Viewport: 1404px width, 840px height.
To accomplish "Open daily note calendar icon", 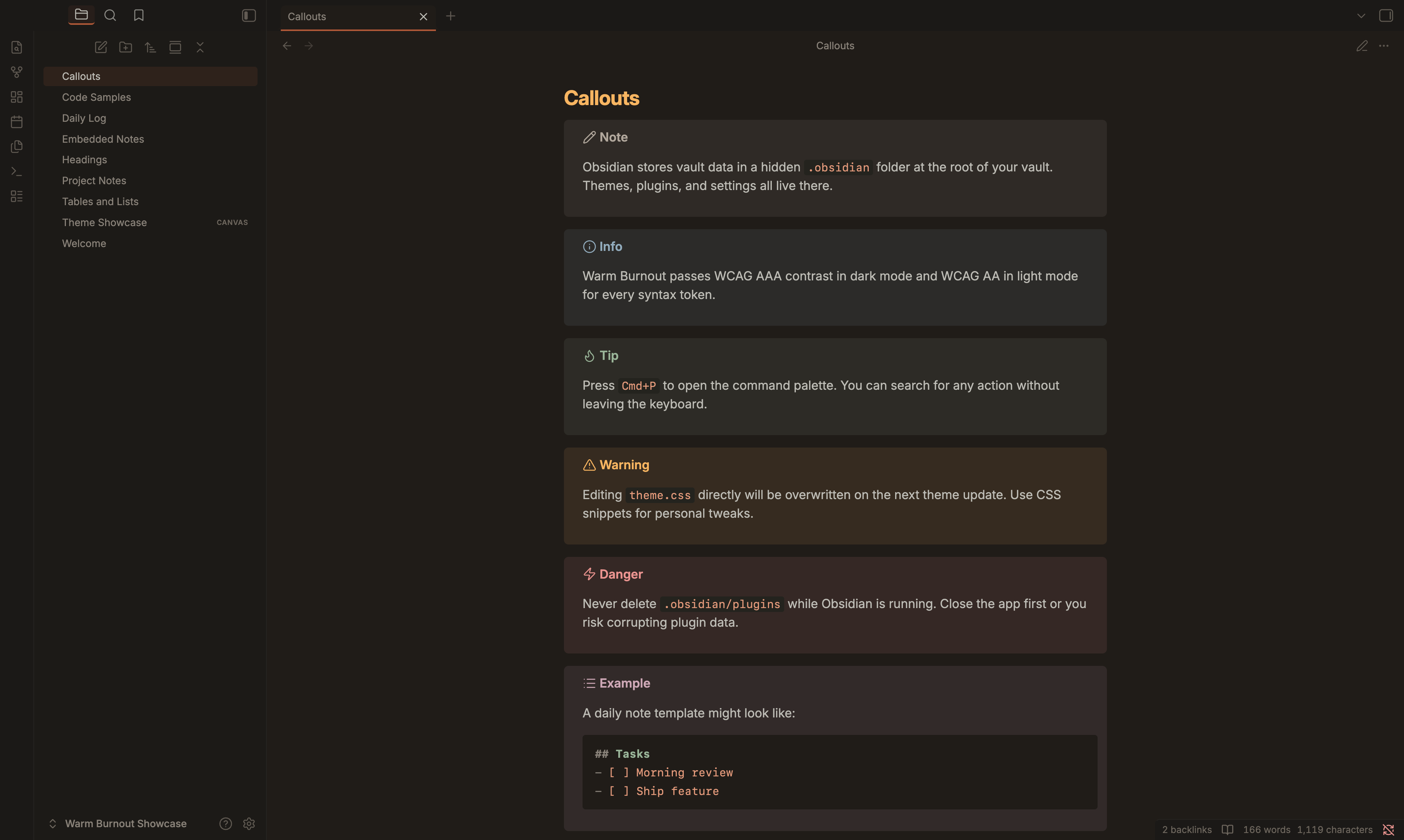I will point(17,122).
